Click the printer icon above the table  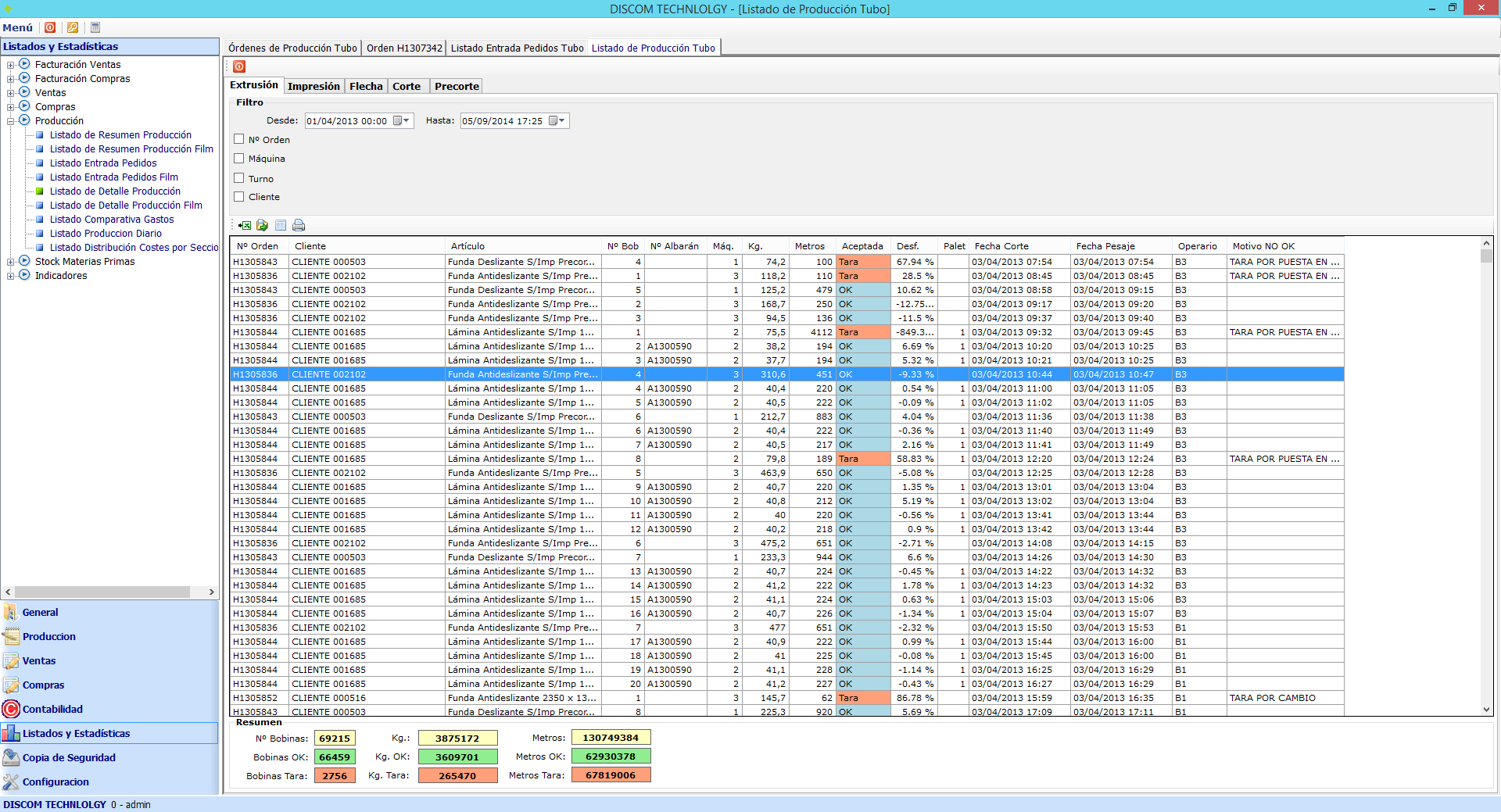(299, 226)
